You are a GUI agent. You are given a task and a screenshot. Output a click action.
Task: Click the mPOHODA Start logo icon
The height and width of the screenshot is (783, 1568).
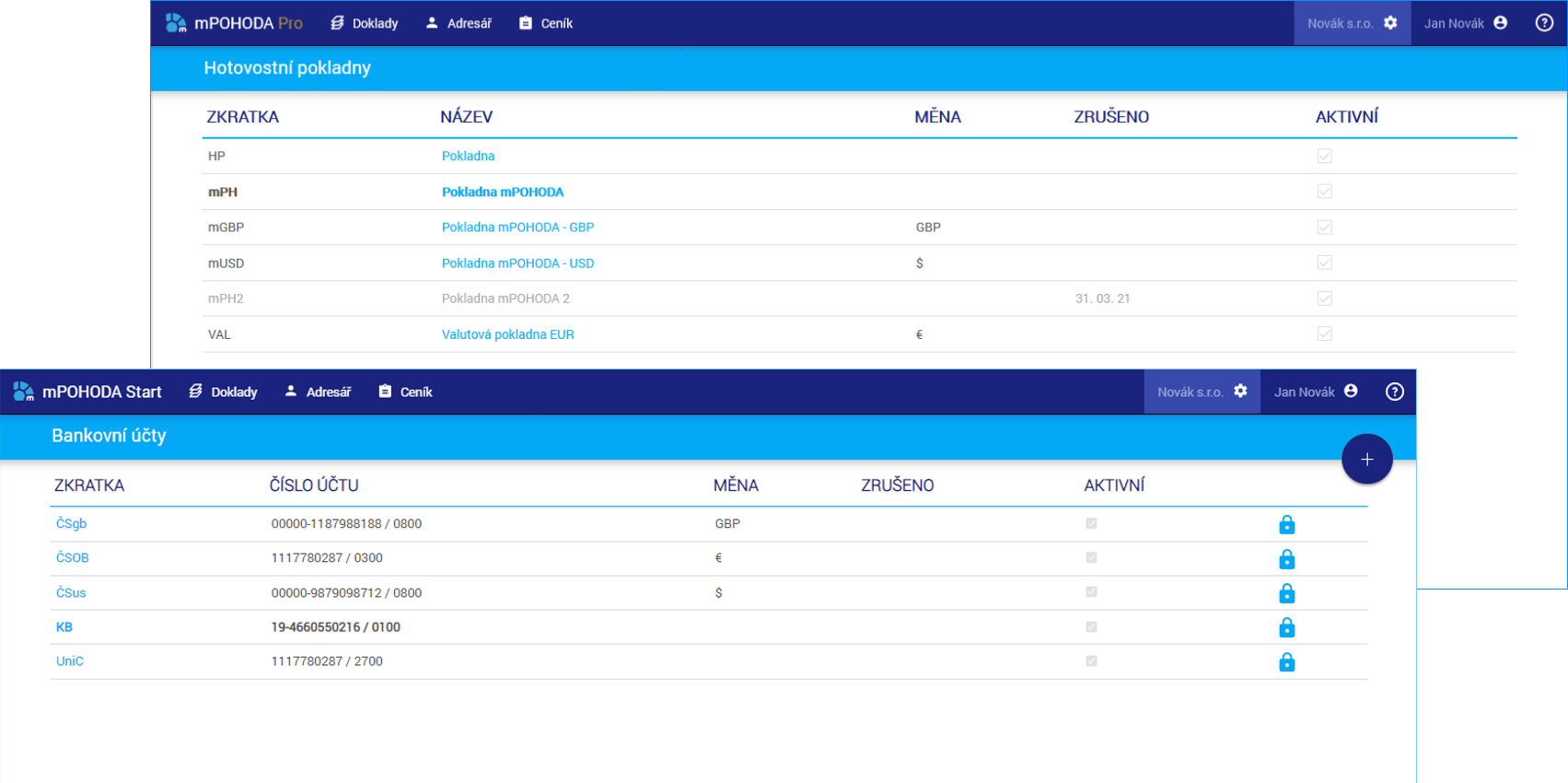[x=24, y=391]
